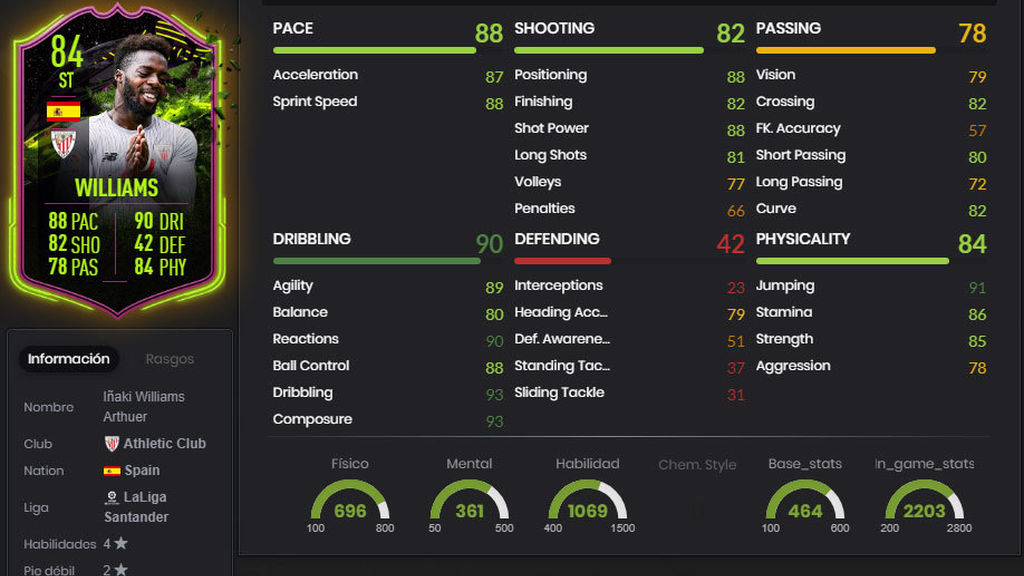Click the LaLiga logo icon in info panel
The width and height of the screenshot is (1024, 576).
tap(112, 498)
